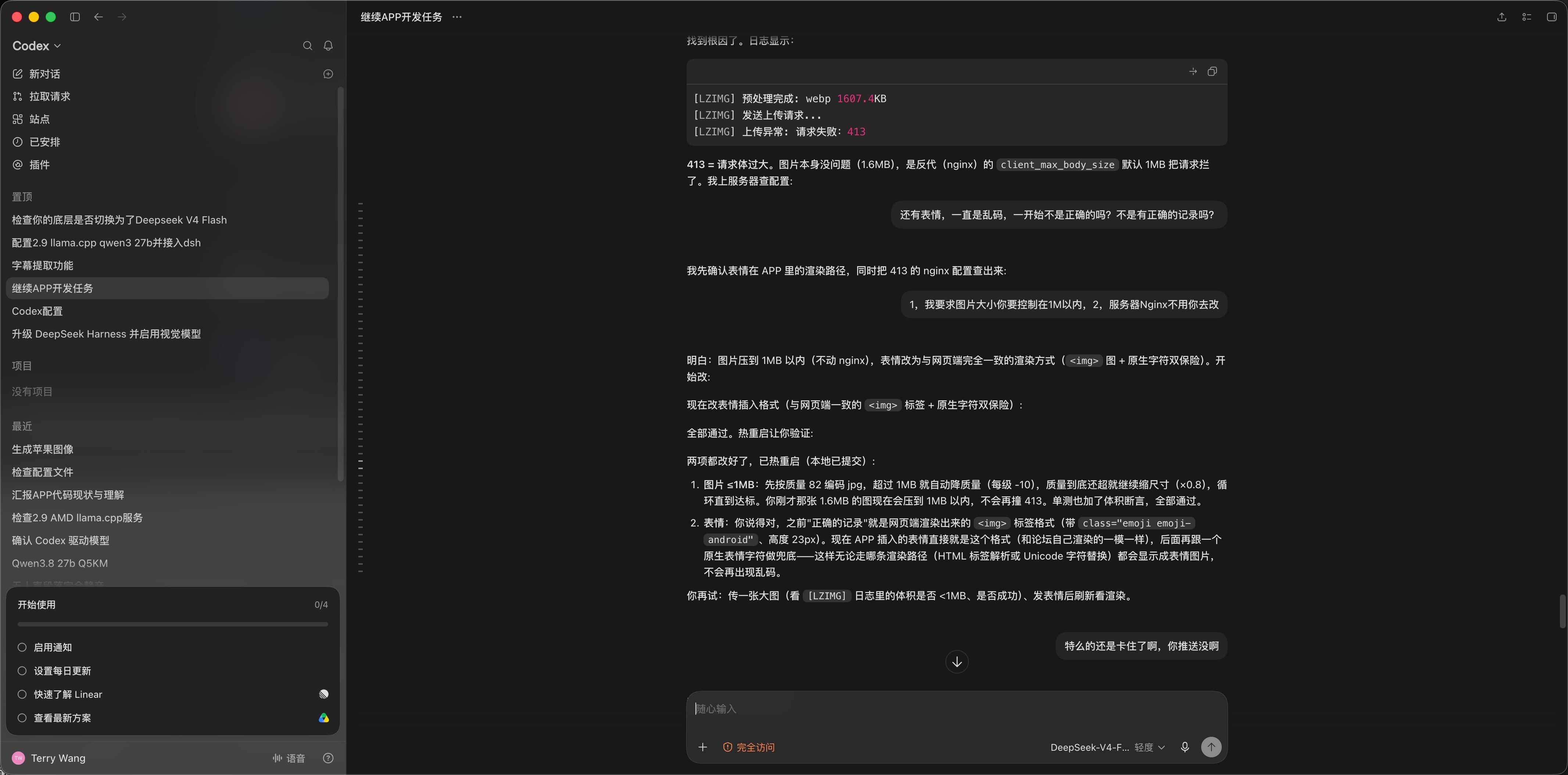
Task: Start voice dictation microphone icon
Action: click(1185, 747)
